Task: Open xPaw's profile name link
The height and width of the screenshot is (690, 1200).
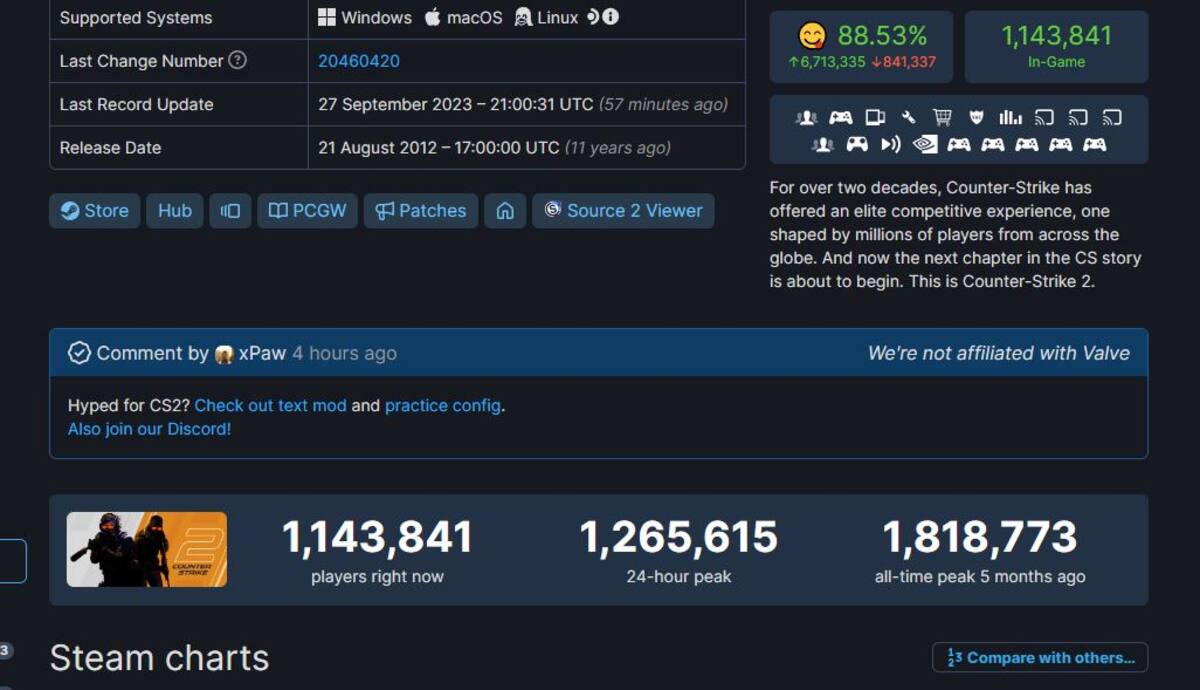Action: tap(262, 353)
